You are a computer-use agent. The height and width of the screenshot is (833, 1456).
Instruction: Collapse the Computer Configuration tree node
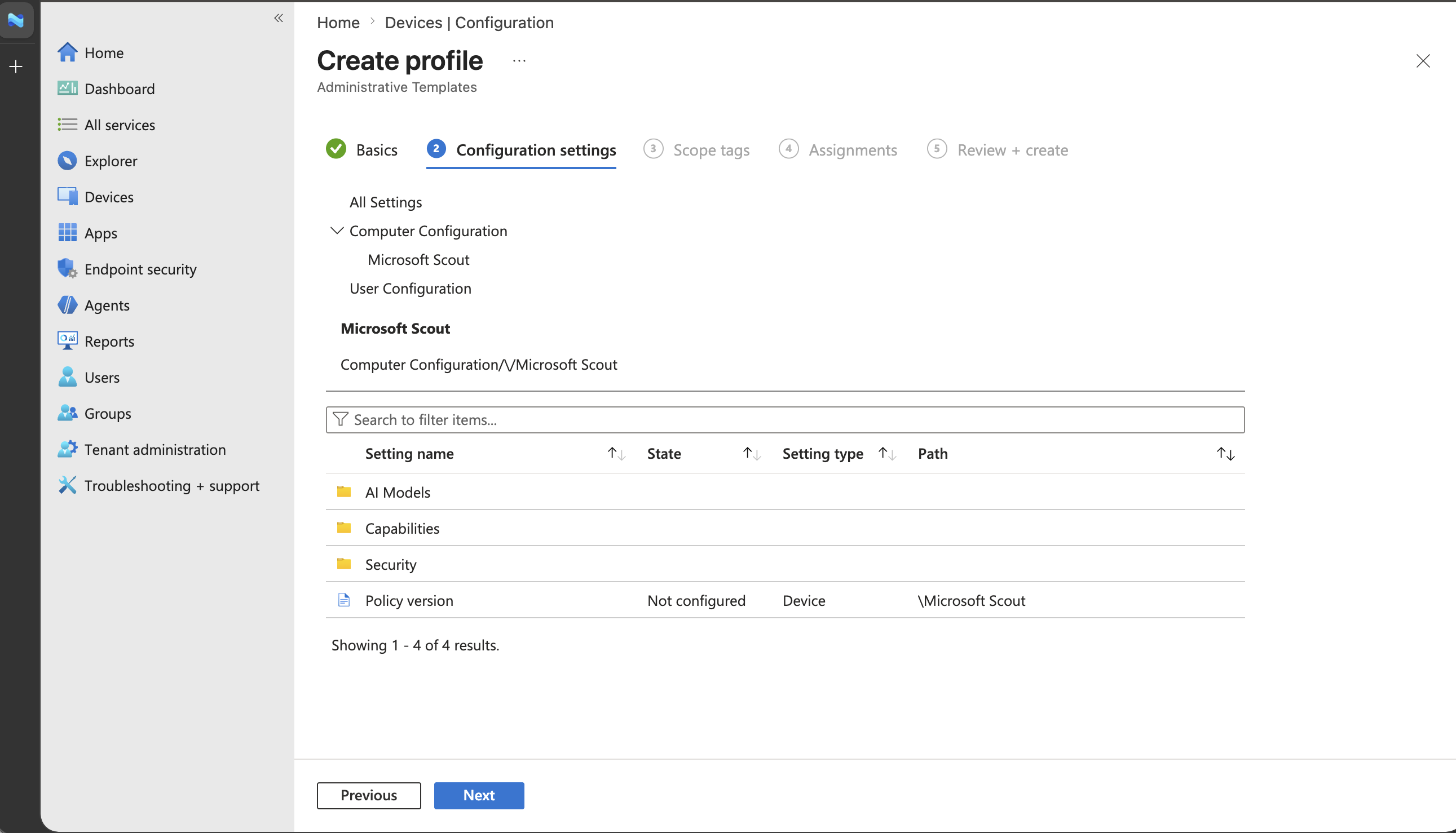click(x=337, y=231)
